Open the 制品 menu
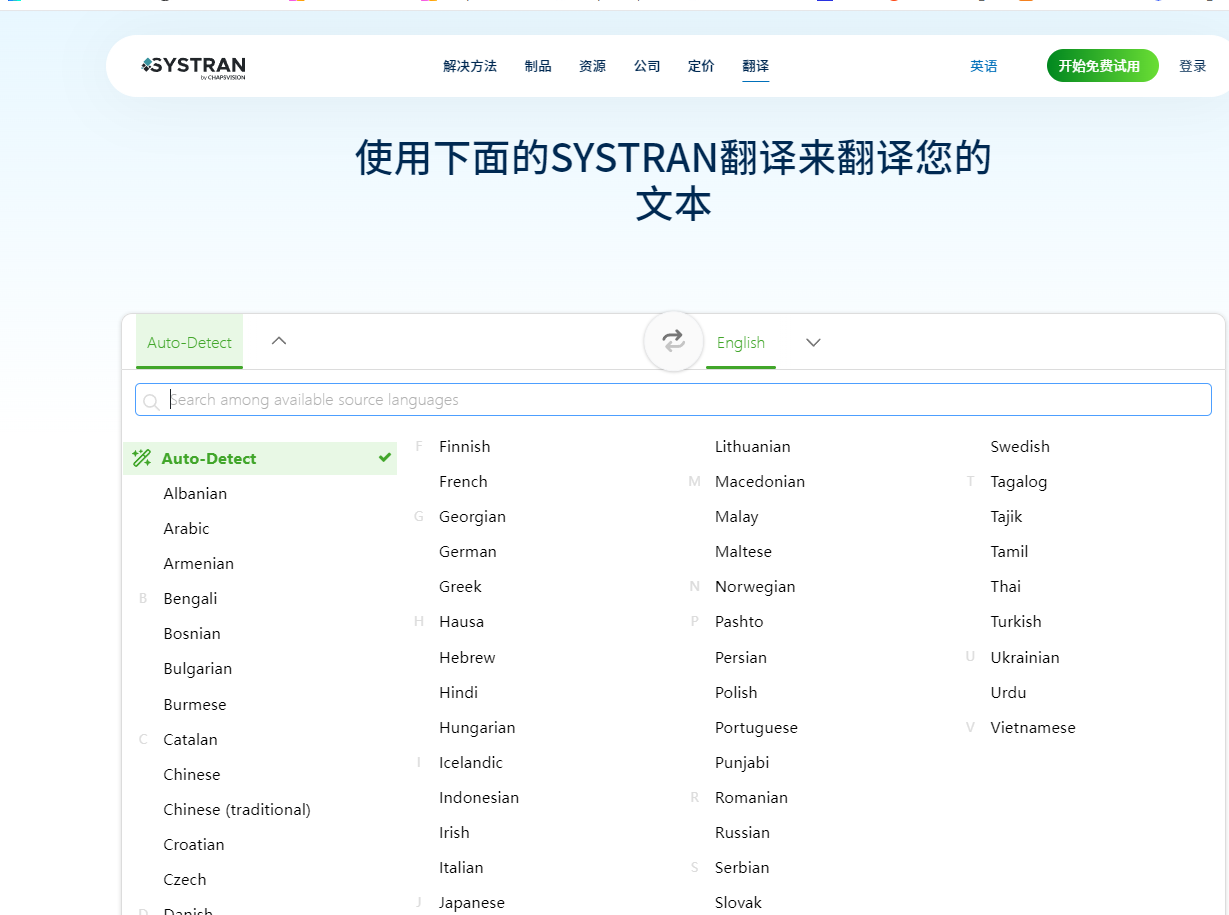Viewport: 1229px width, 915px height. coord(538,66)
